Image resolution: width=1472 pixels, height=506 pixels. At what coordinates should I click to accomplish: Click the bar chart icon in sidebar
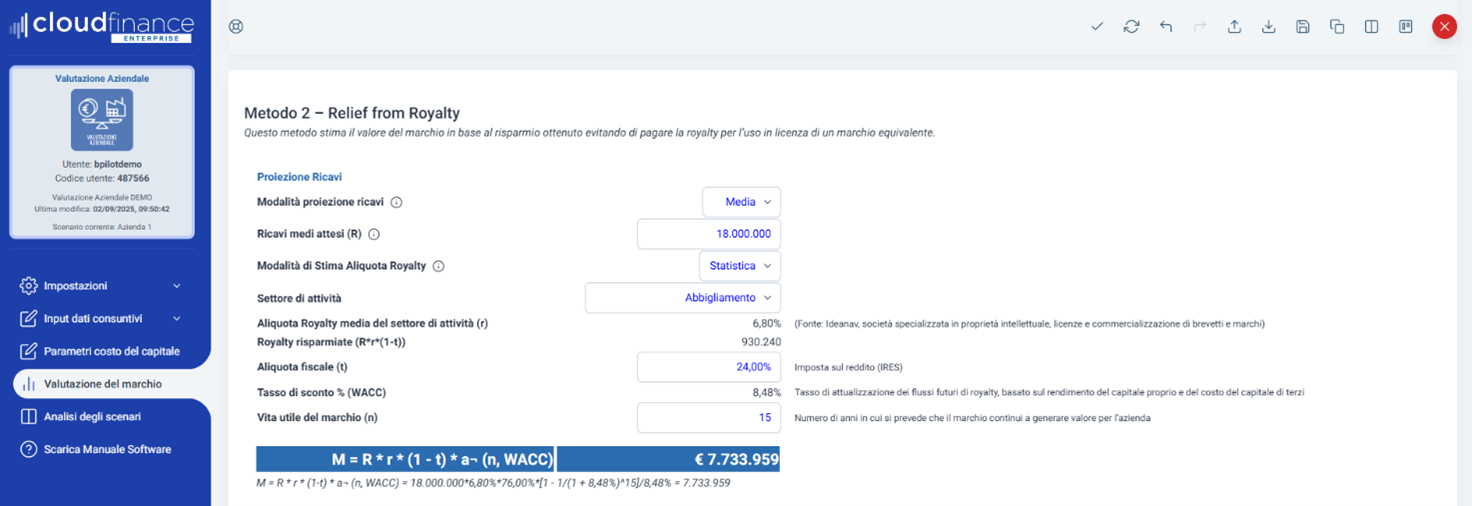(28, 384)
